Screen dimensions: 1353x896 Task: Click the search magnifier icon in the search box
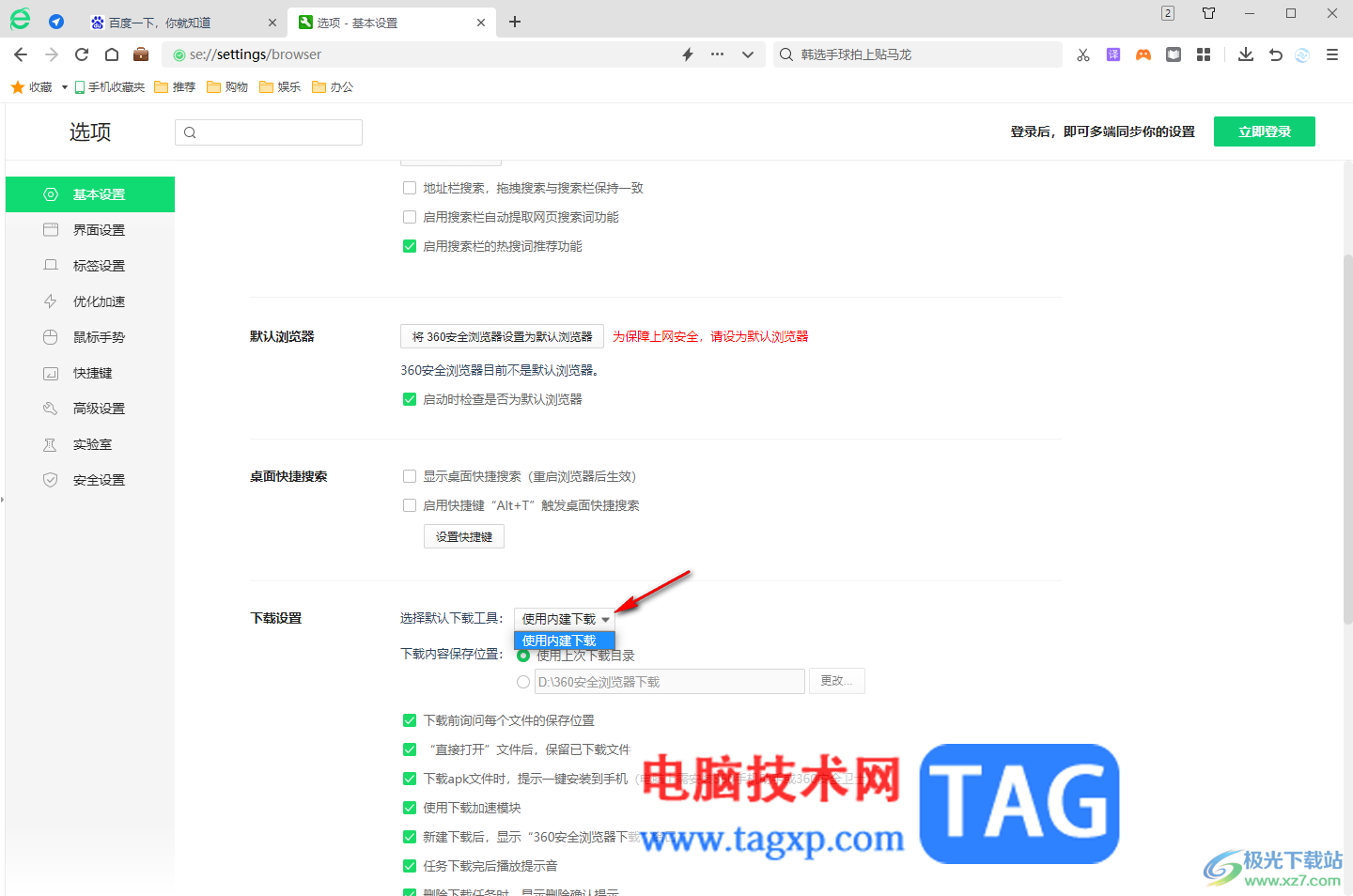(786, 54)
